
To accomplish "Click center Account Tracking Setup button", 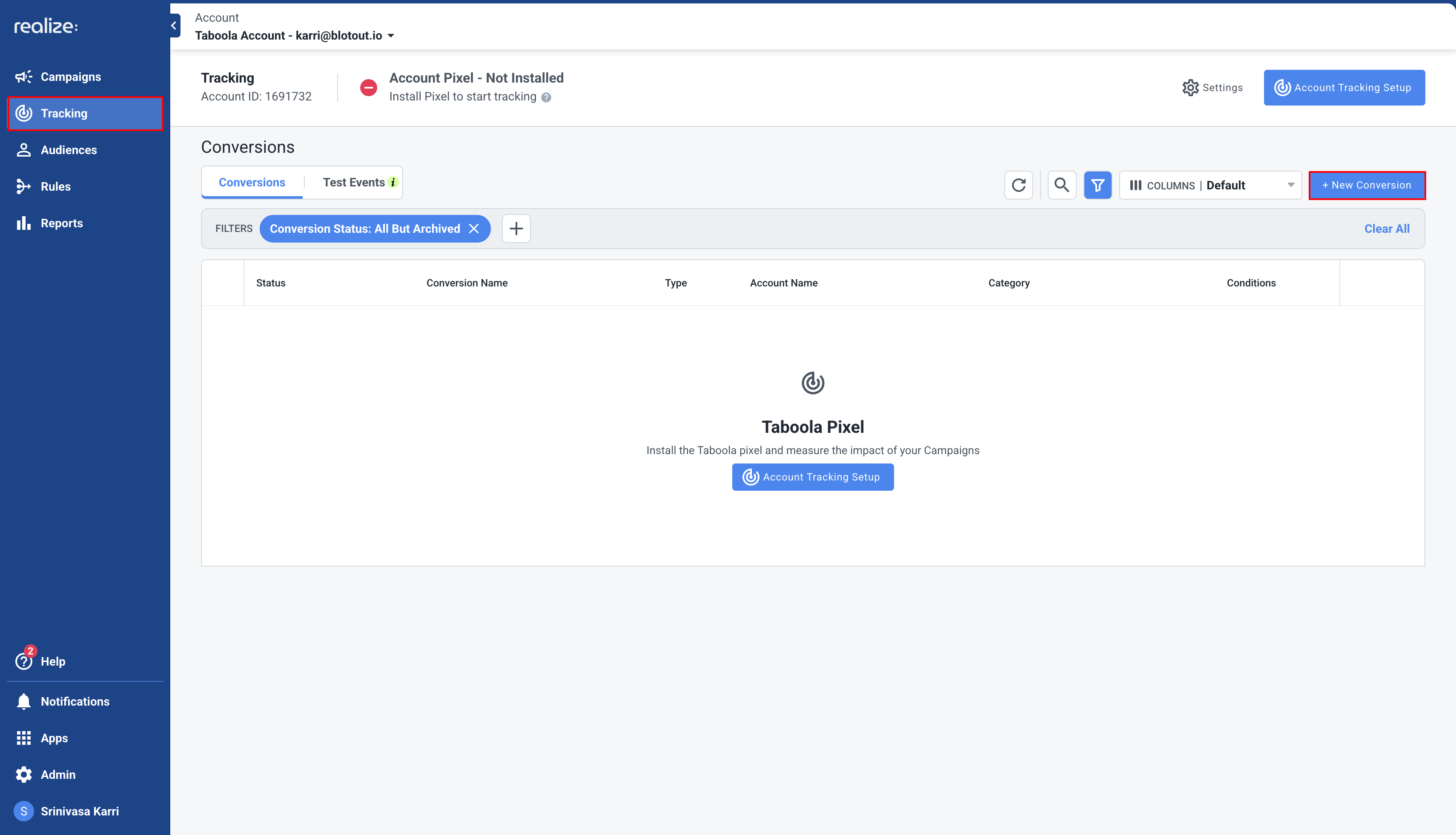I will coord(812,477).
